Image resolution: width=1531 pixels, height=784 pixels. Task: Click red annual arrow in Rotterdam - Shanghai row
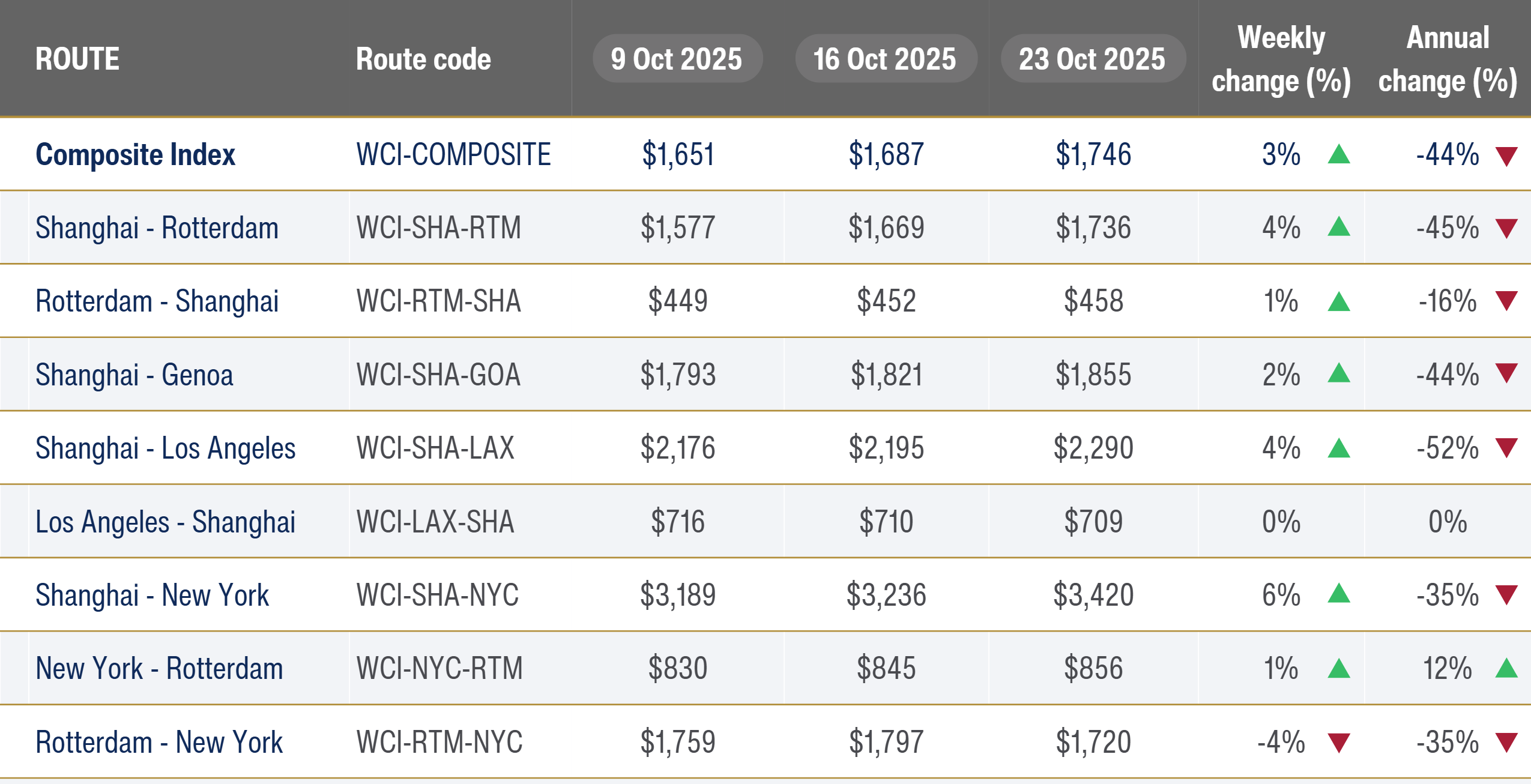tap(1506, 301)
